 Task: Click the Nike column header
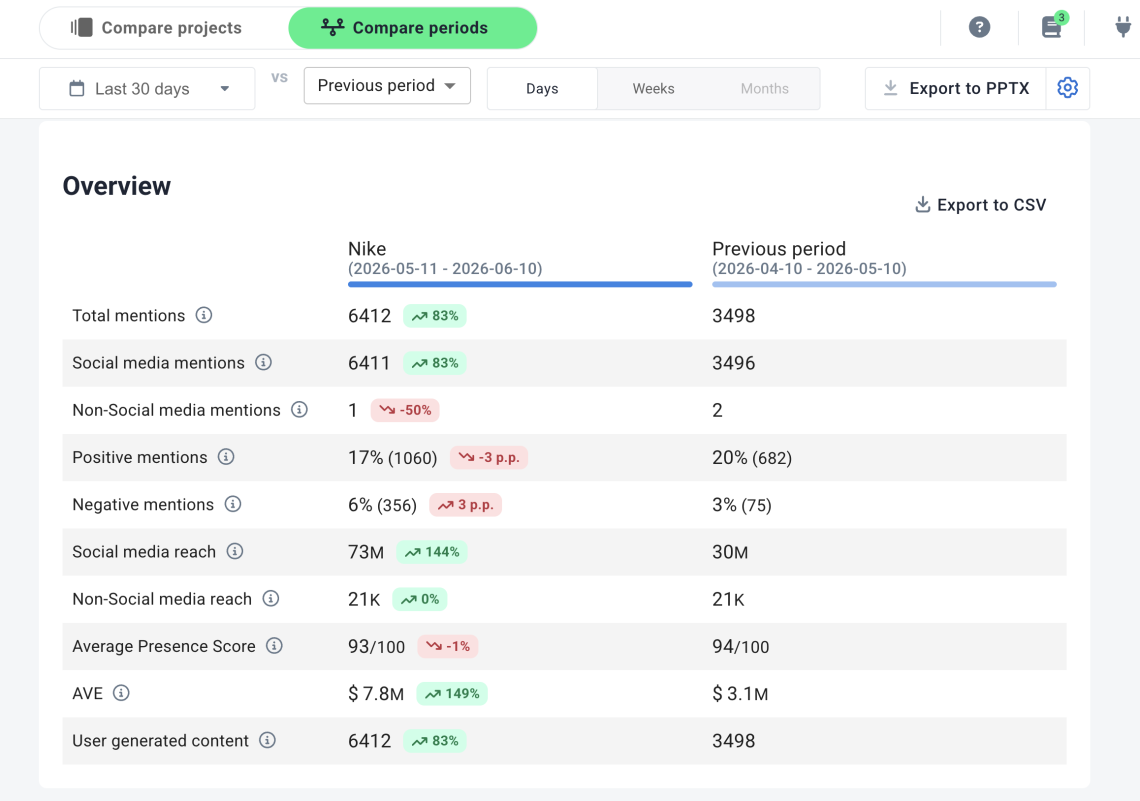[367, 249]
